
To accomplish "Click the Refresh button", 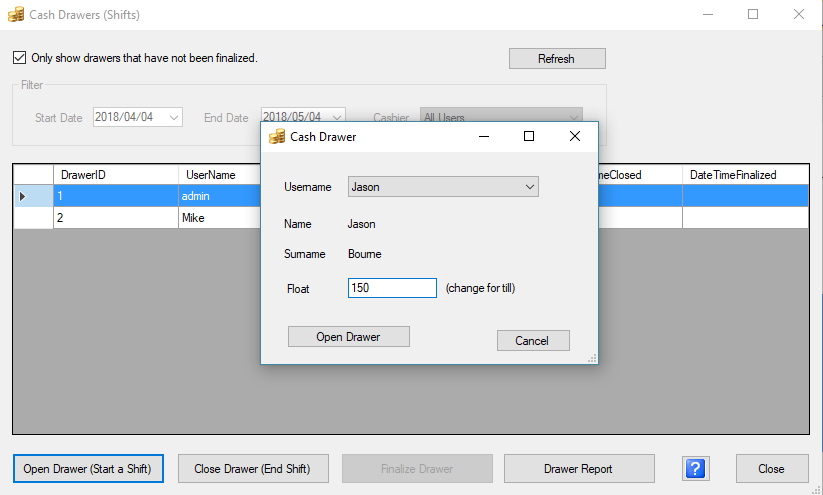I will 556,59.
